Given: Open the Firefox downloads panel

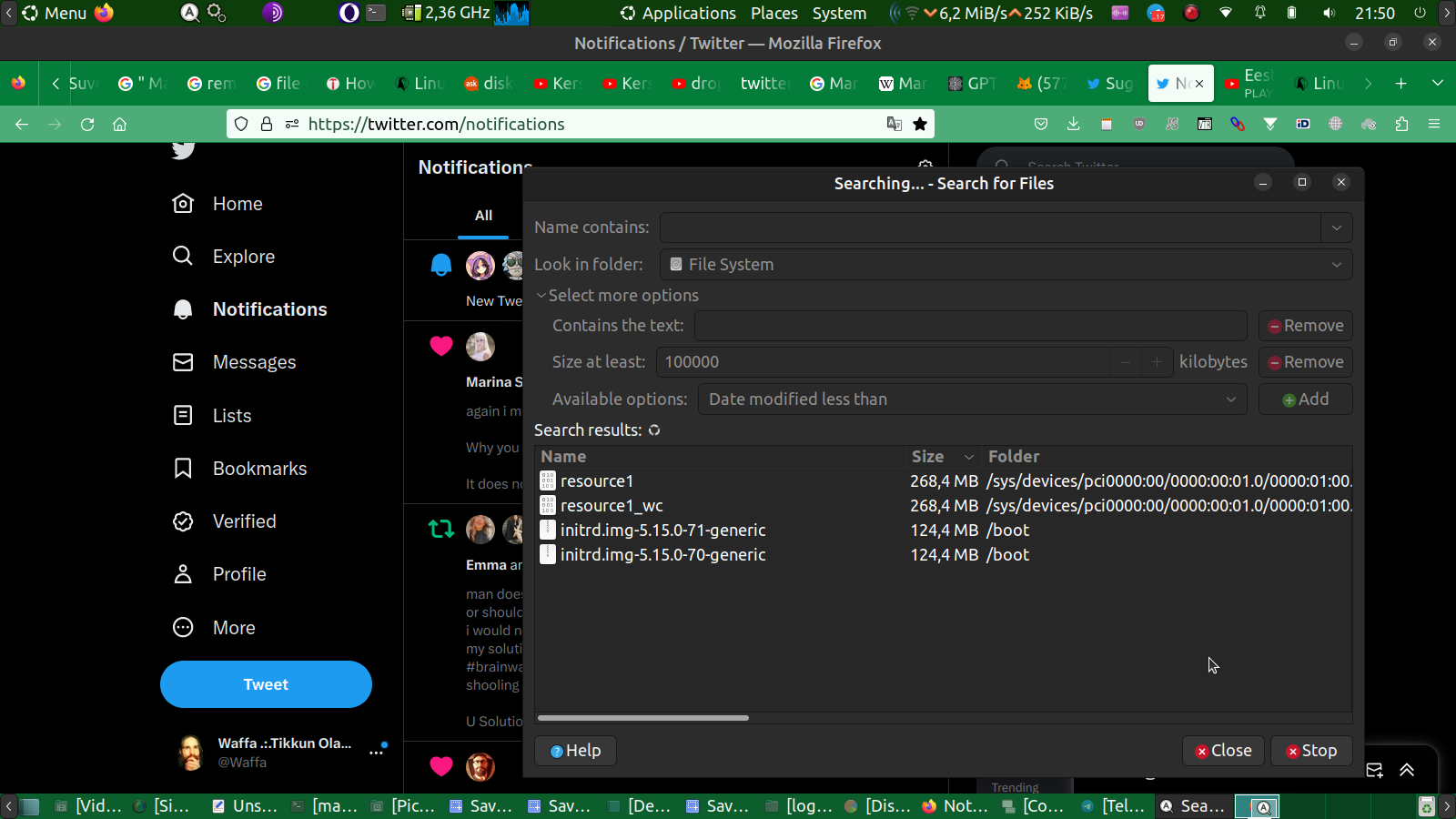Looking at the screenshot, I should tap(1074, 124).
